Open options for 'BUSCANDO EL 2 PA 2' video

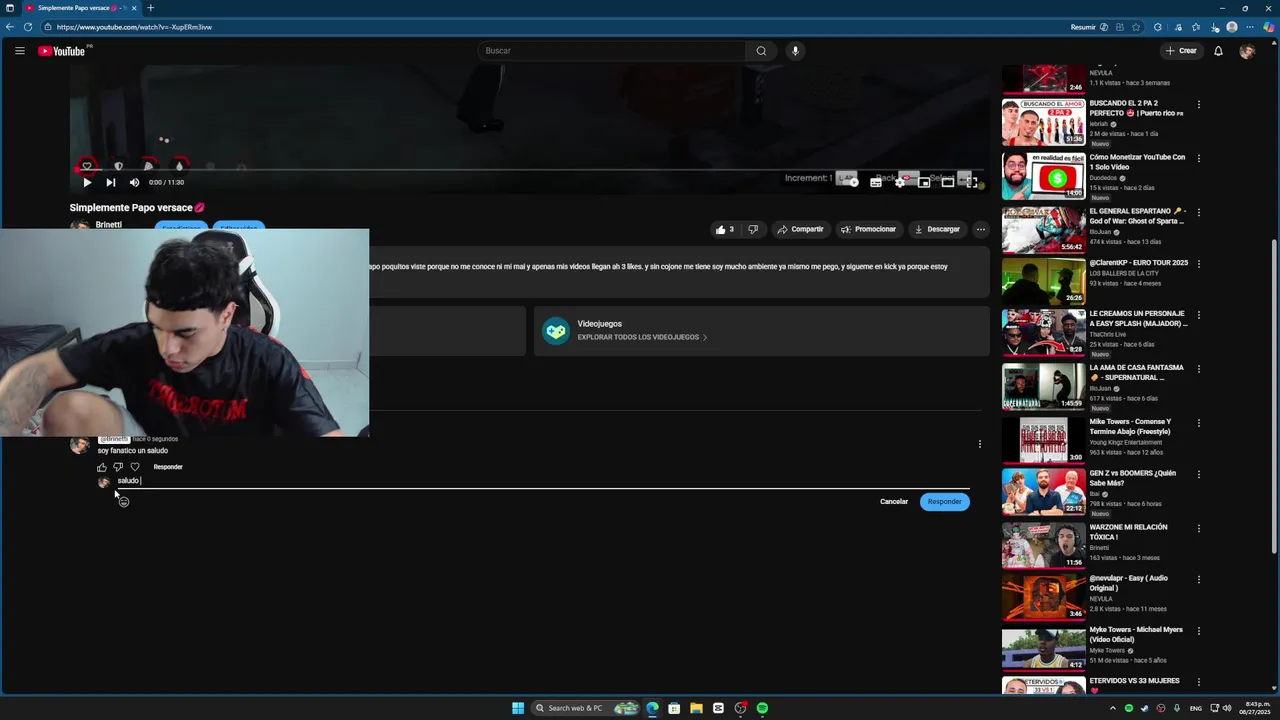coord(1199,104)
